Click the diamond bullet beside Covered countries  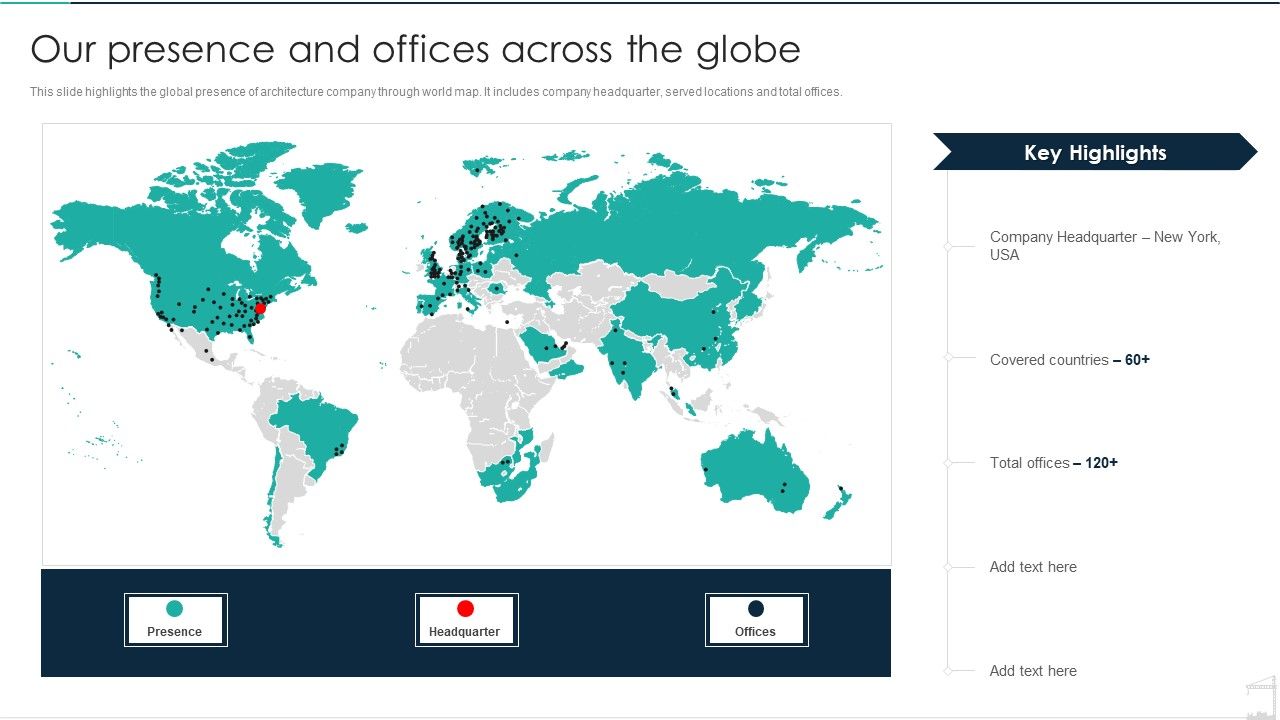pos(948,357)
